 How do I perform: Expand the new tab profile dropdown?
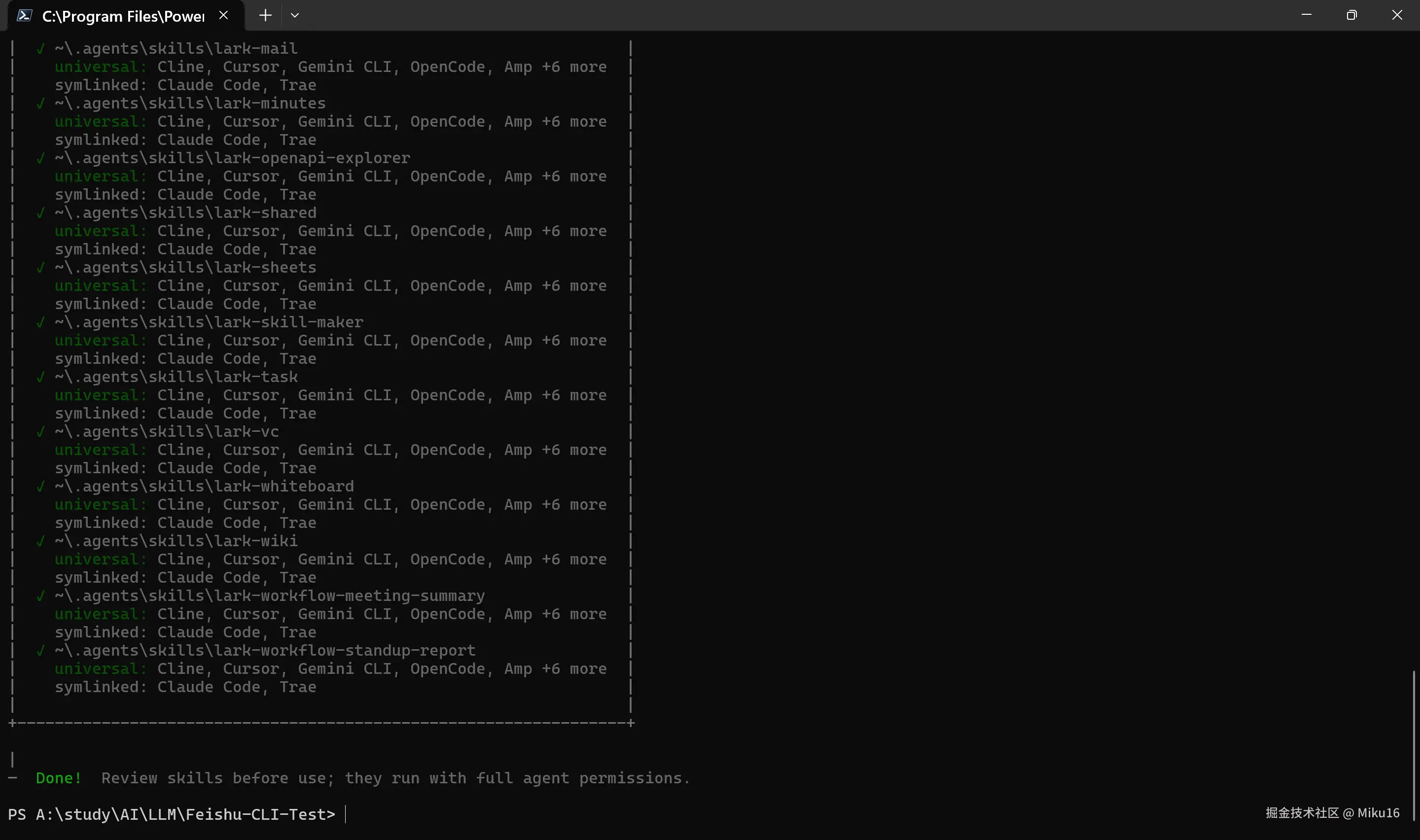click(295, 15)
